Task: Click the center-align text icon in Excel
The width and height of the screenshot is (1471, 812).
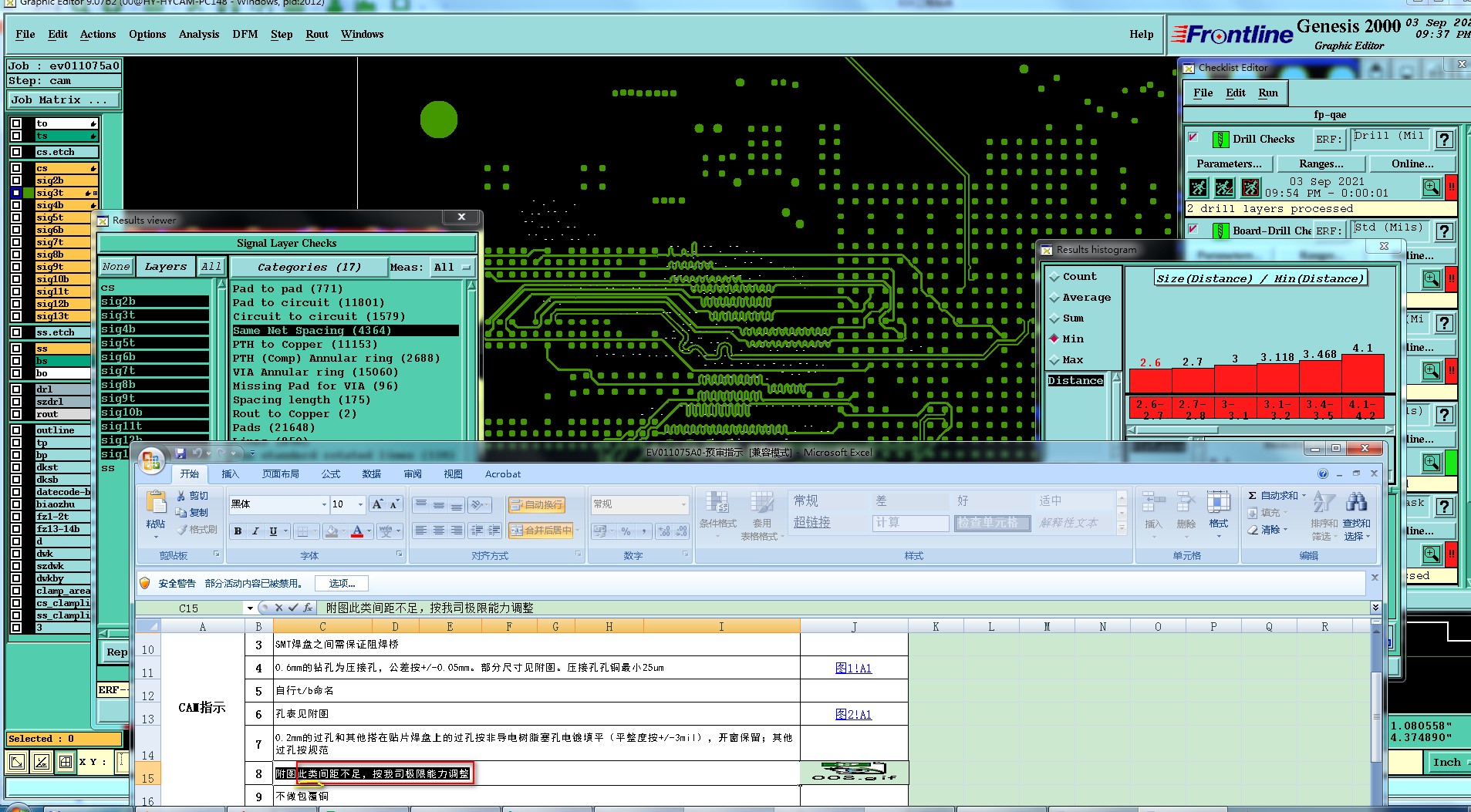Action: tap(438, 531)
